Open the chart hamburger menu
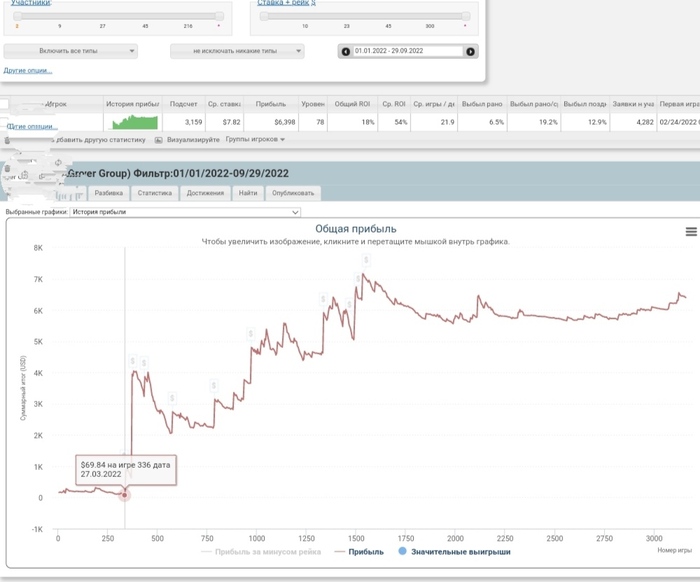The image size is (700, 582). [691, 232]
